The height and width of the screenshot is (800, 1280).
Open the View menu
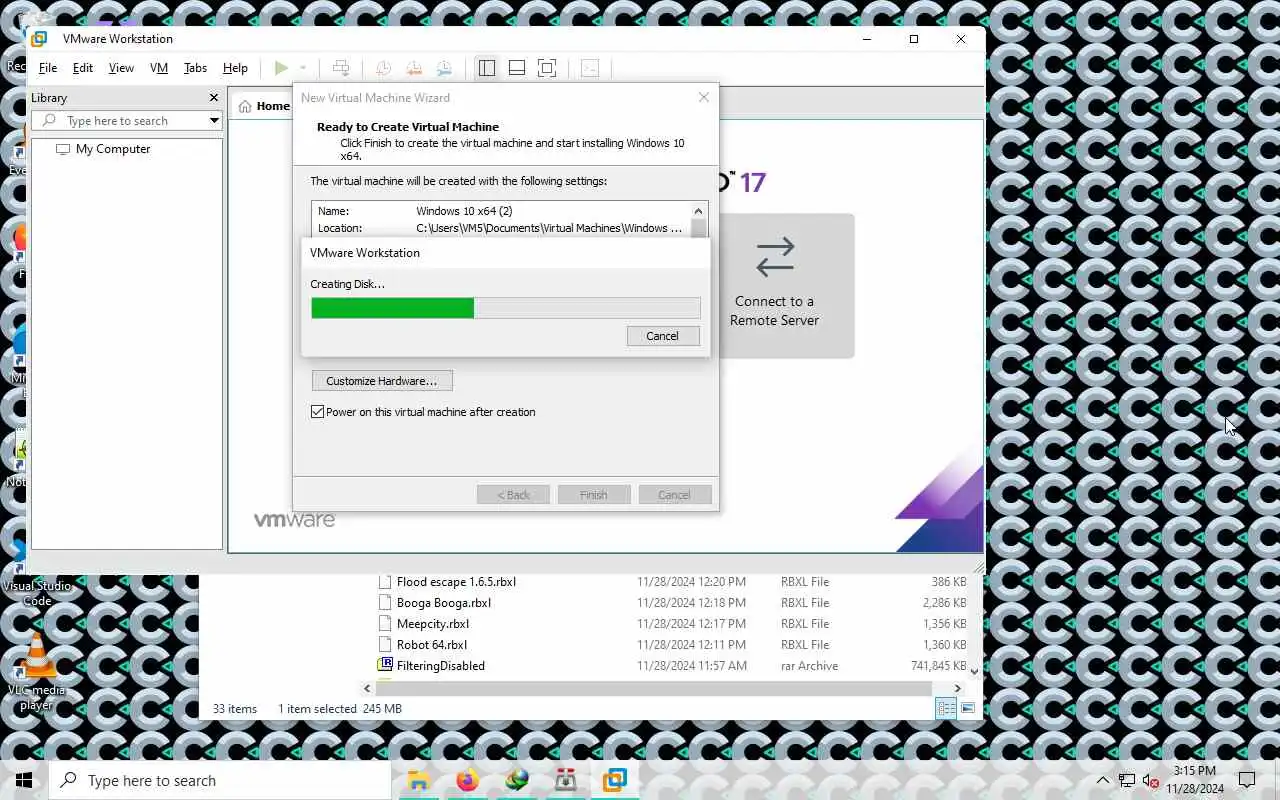click(x=121, y=68)
